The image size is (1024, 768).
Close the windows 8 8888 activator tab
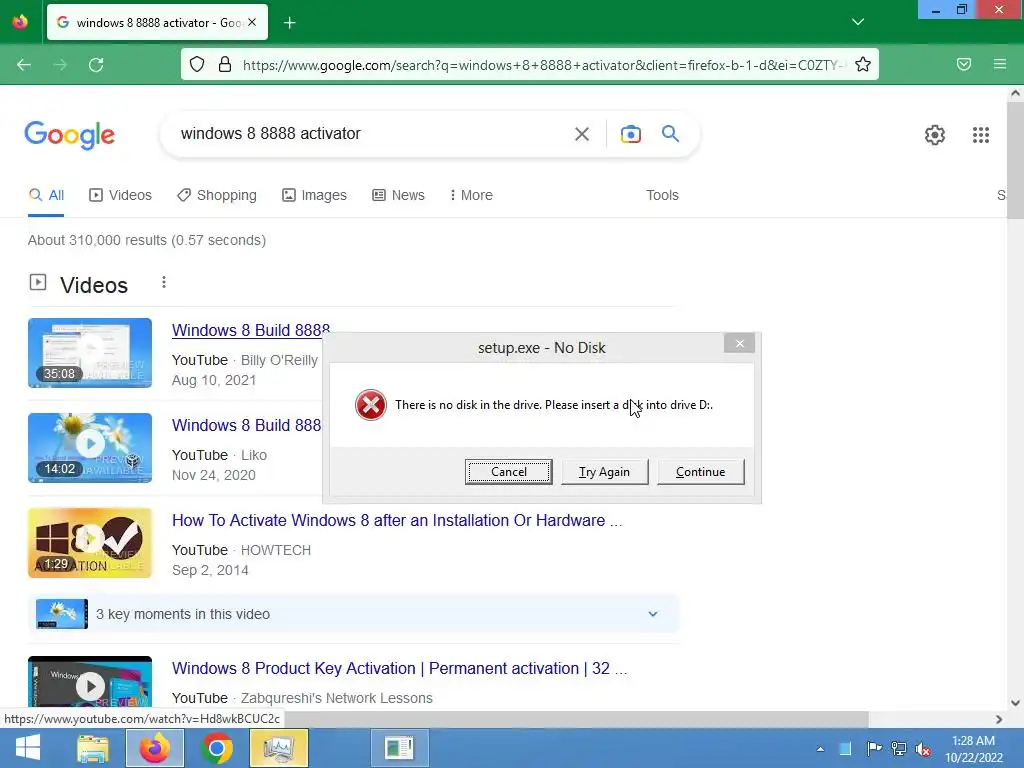point(252,22)
